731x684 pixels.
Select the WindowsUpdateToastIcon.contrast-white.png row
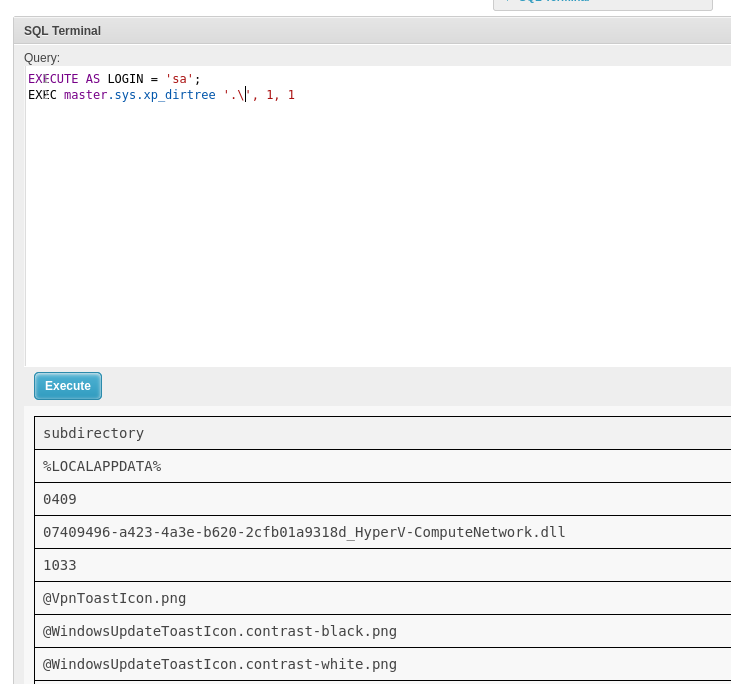220,664
